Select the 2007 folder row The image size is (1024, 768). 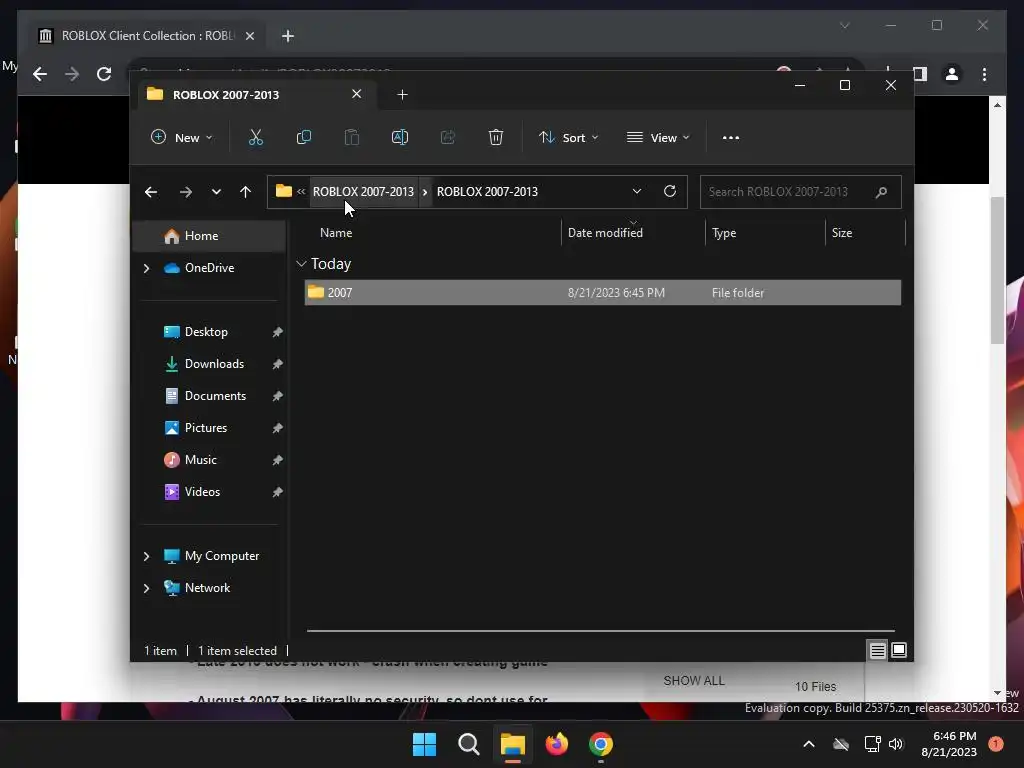click(603, 293)
